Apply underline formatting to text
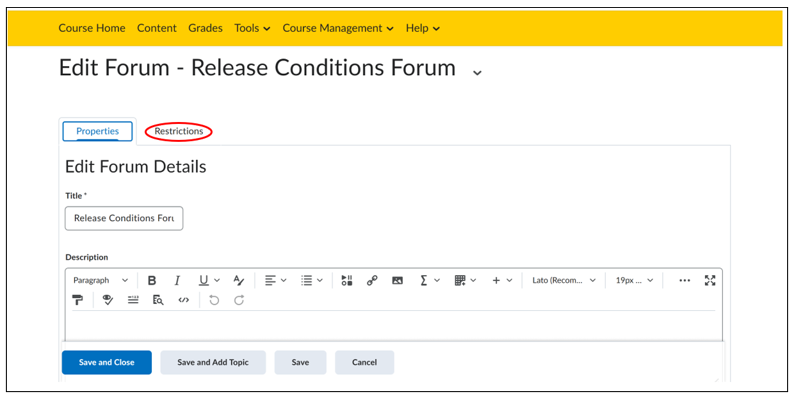 coord(203,280)
